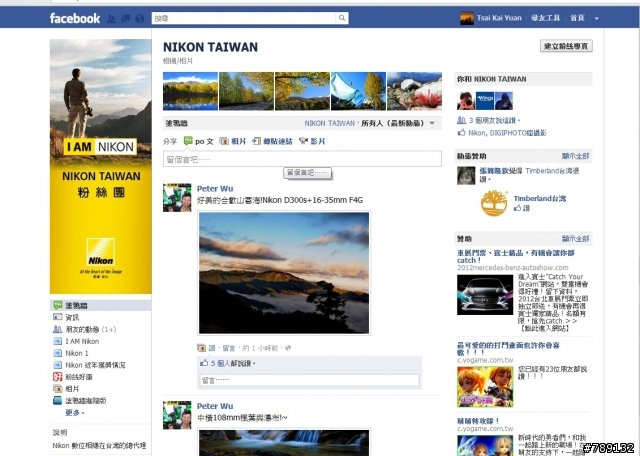The width and height of the screenshot is (640, 456).
Task: Open first lake landscape photo thumbnail
Action: tap(190, 91)
